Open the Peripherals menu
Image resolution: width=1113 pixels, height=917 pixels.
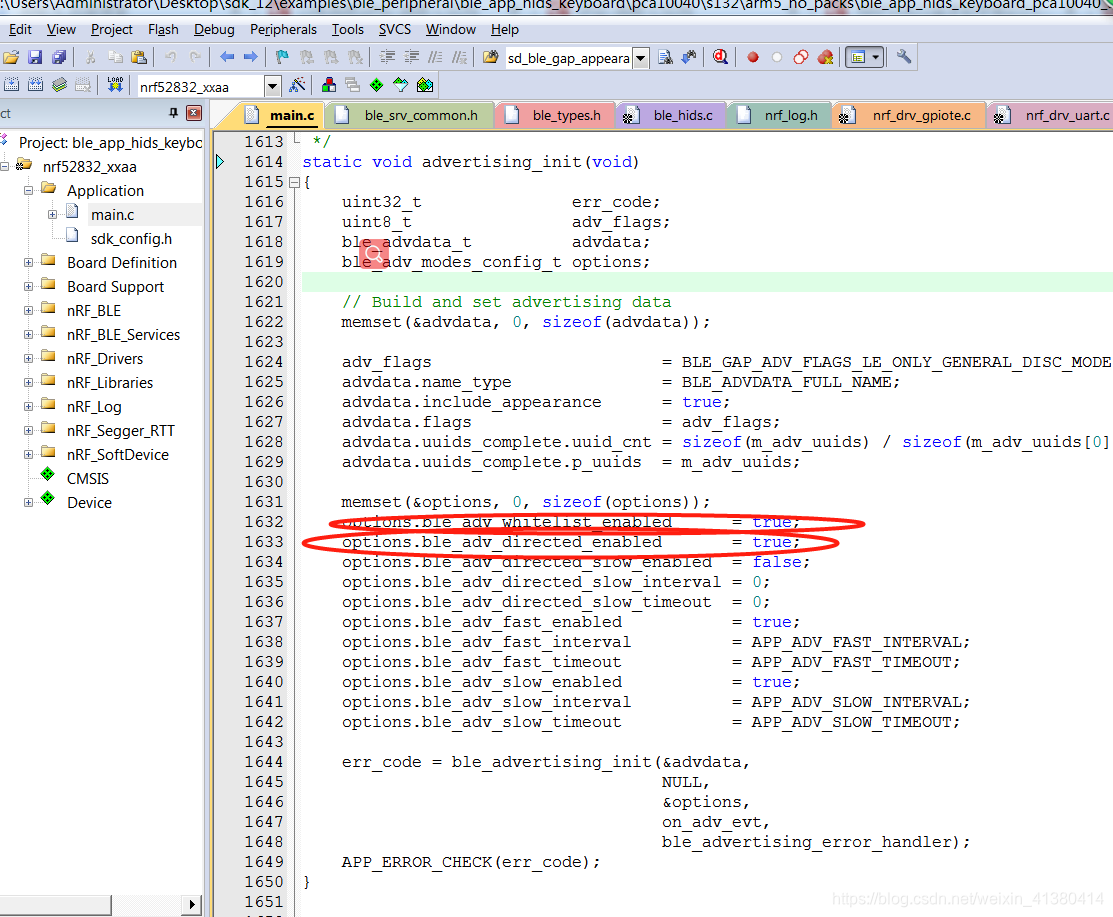[x=283, y=30]
